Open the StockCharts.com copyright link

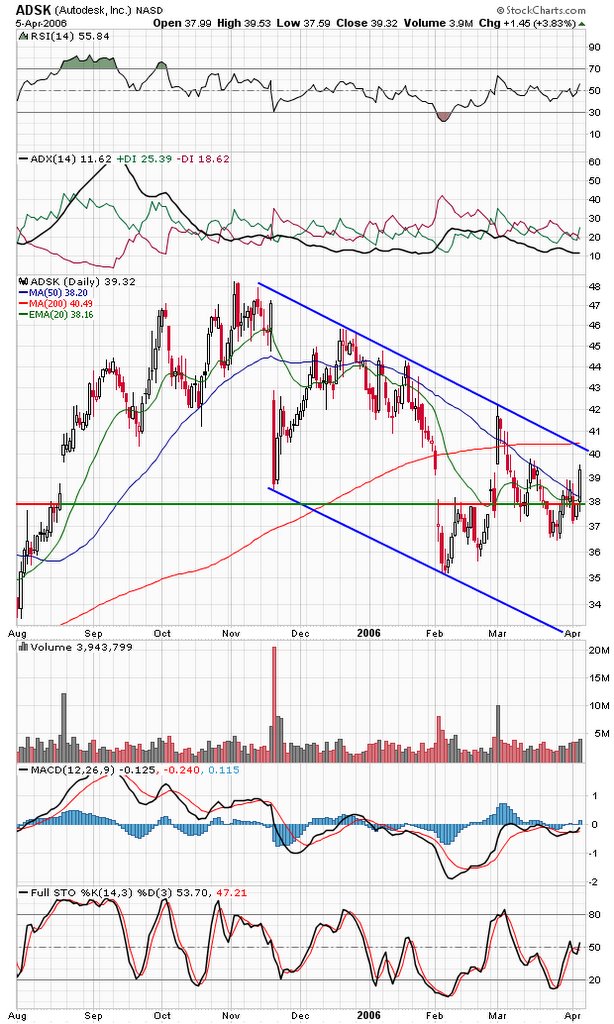pos(541,10)
